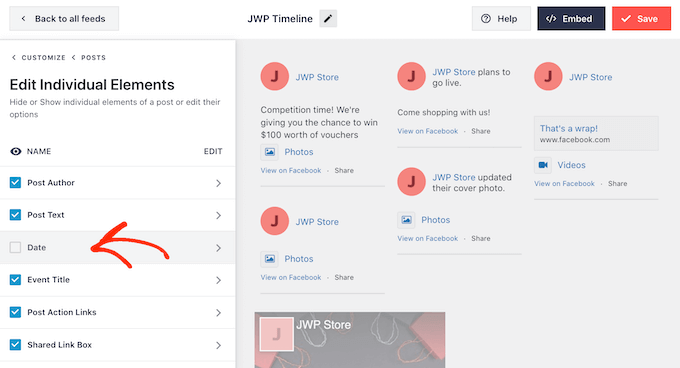Uncheck the Post Author checkbox
The width and height of the screenshot is (680, 368).
(x=15, y=182)
